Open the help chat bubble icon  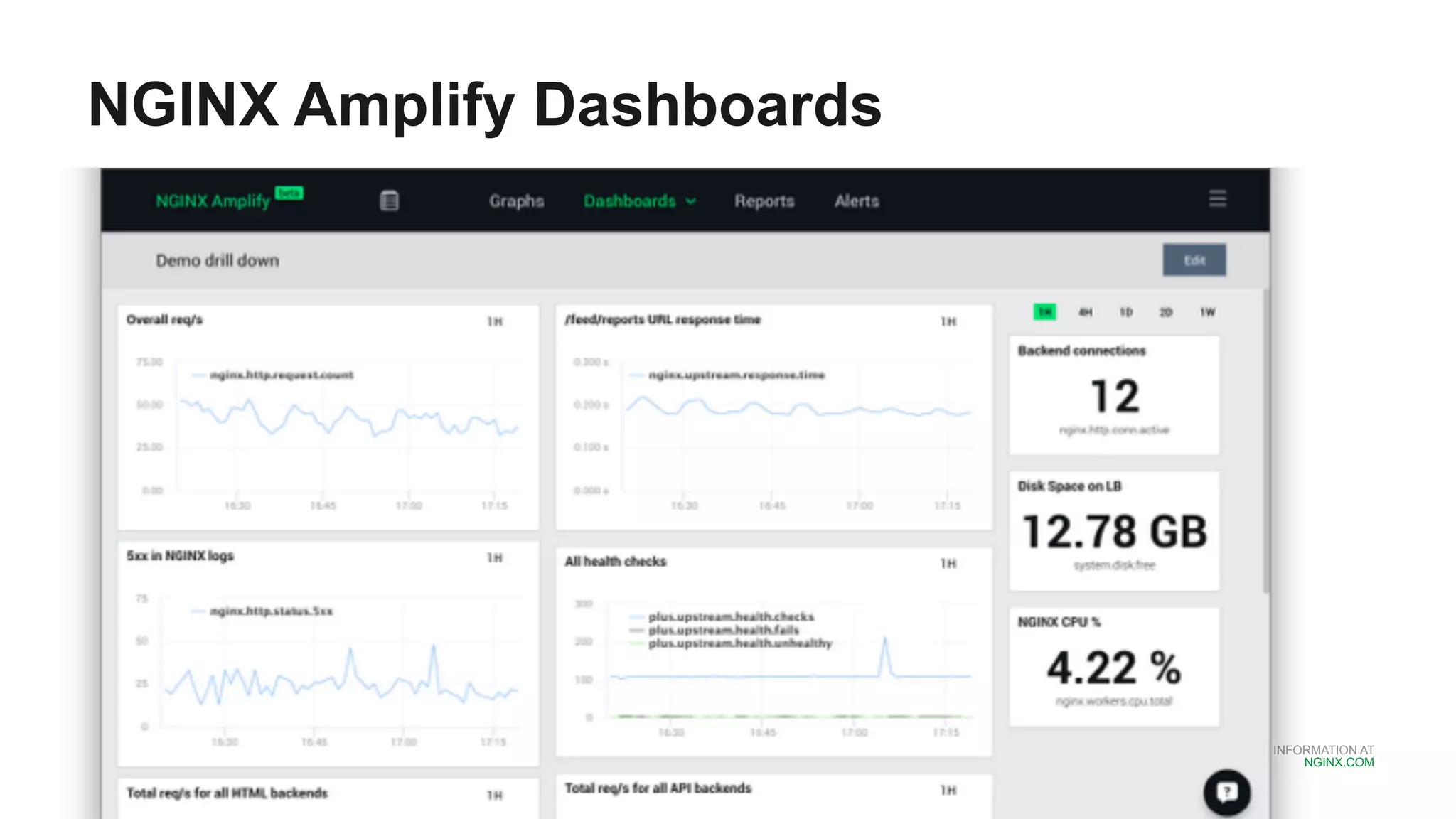1226,792
